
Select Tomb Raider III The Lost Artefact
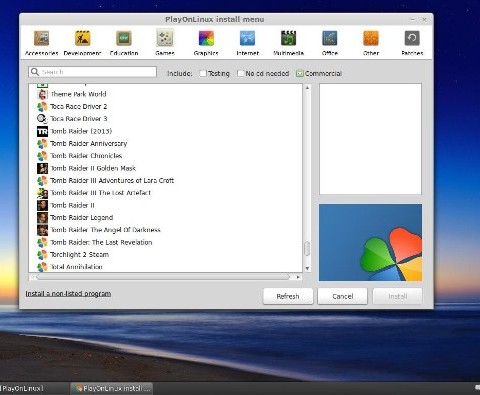tap(101, 193)
